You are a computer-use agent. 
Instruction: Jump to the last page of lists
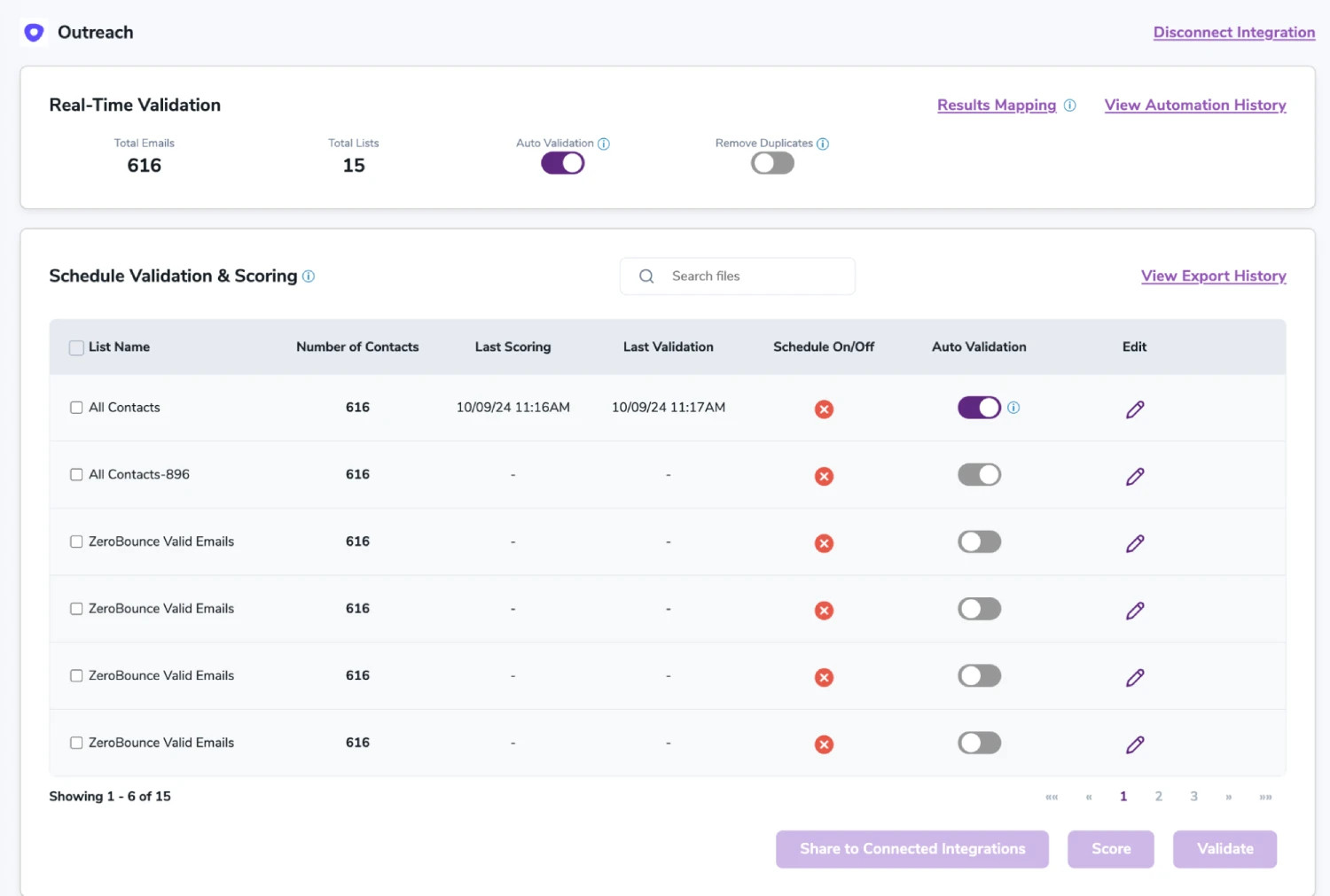click(1265, 797)
